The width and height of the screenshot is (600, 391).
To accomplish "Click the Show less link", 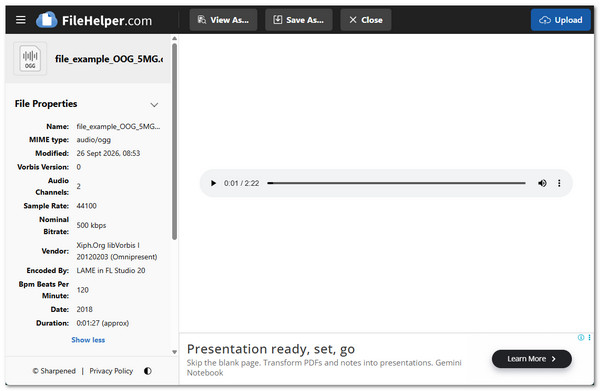I will tap(88, 340).
